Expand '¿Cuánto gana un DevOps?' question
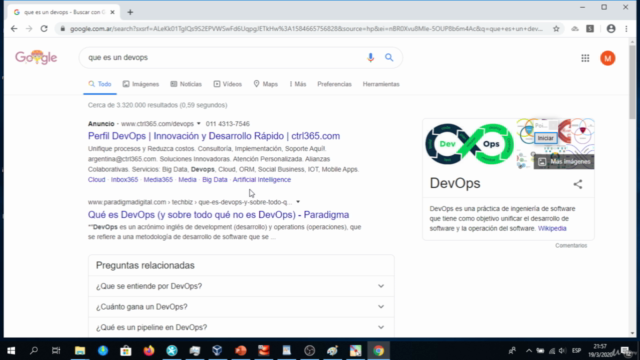The width and height of the screenshot is (640, 360). [241, 307]
